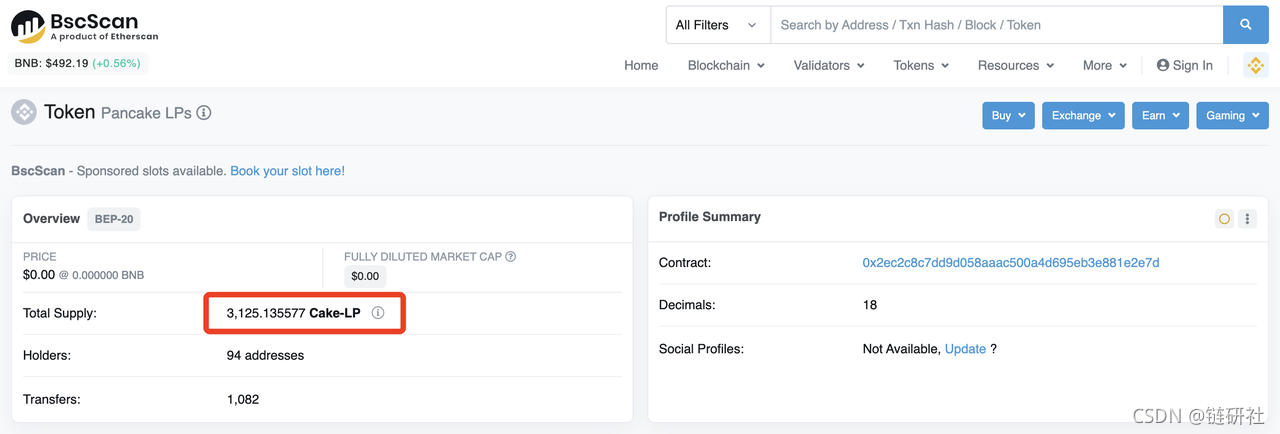Open the Exchange dropdown button
This screenshot has width=1280, height=434.
[1083, 116]
